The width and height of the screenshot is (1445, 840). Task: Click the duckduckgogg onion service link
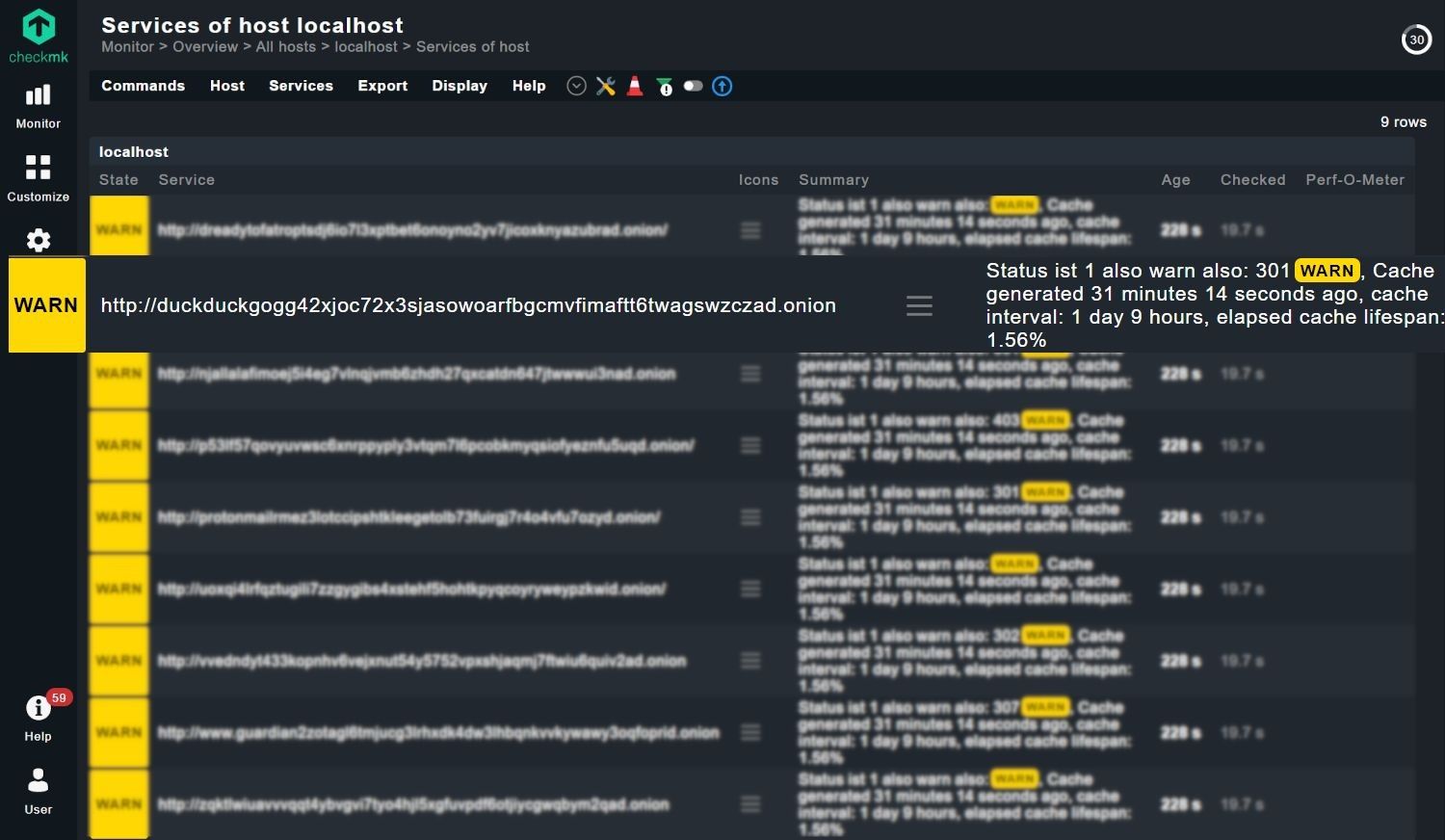(x=468, y=305)
